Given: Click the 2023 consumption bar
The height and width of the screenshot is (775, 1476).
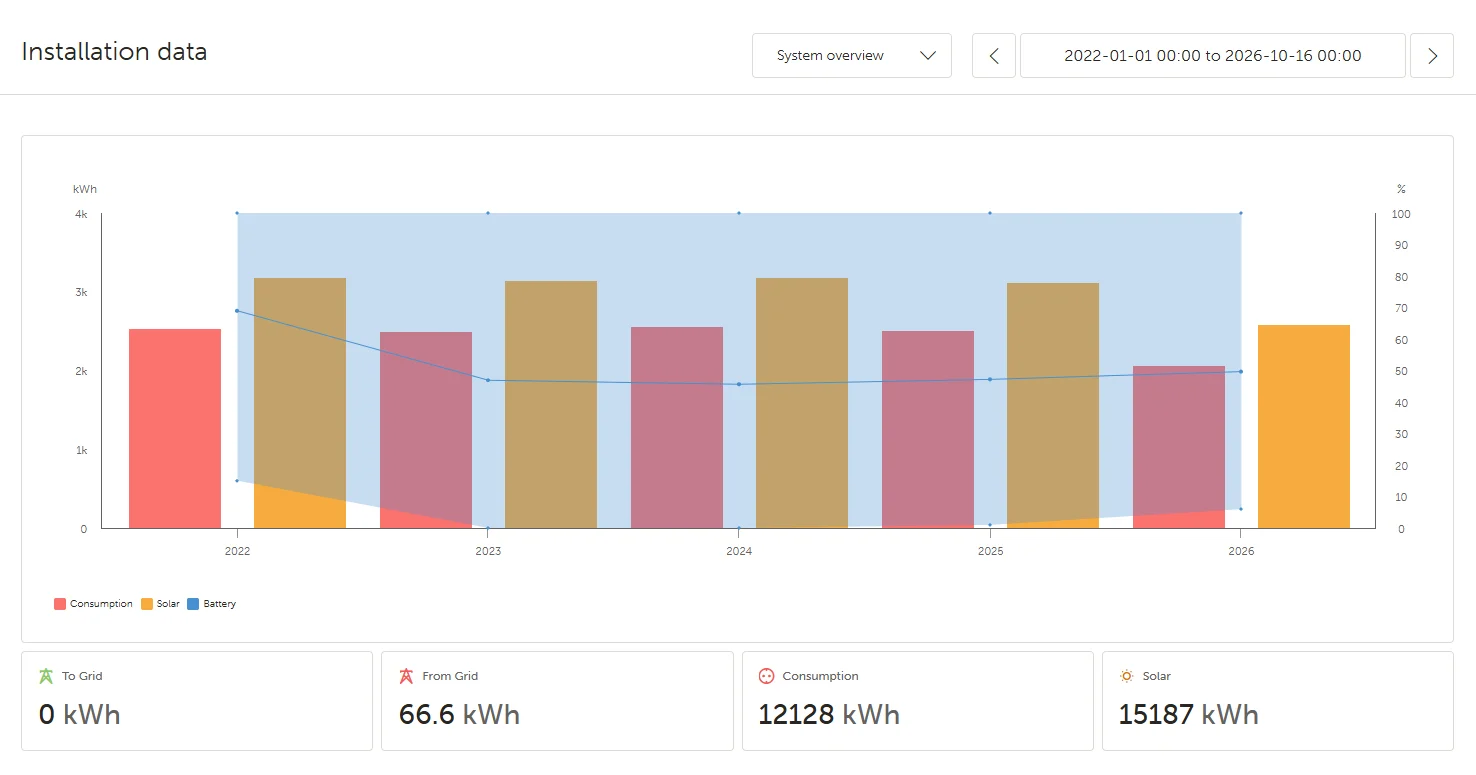Looking at the screenshot, I should (x=426, y=430).
